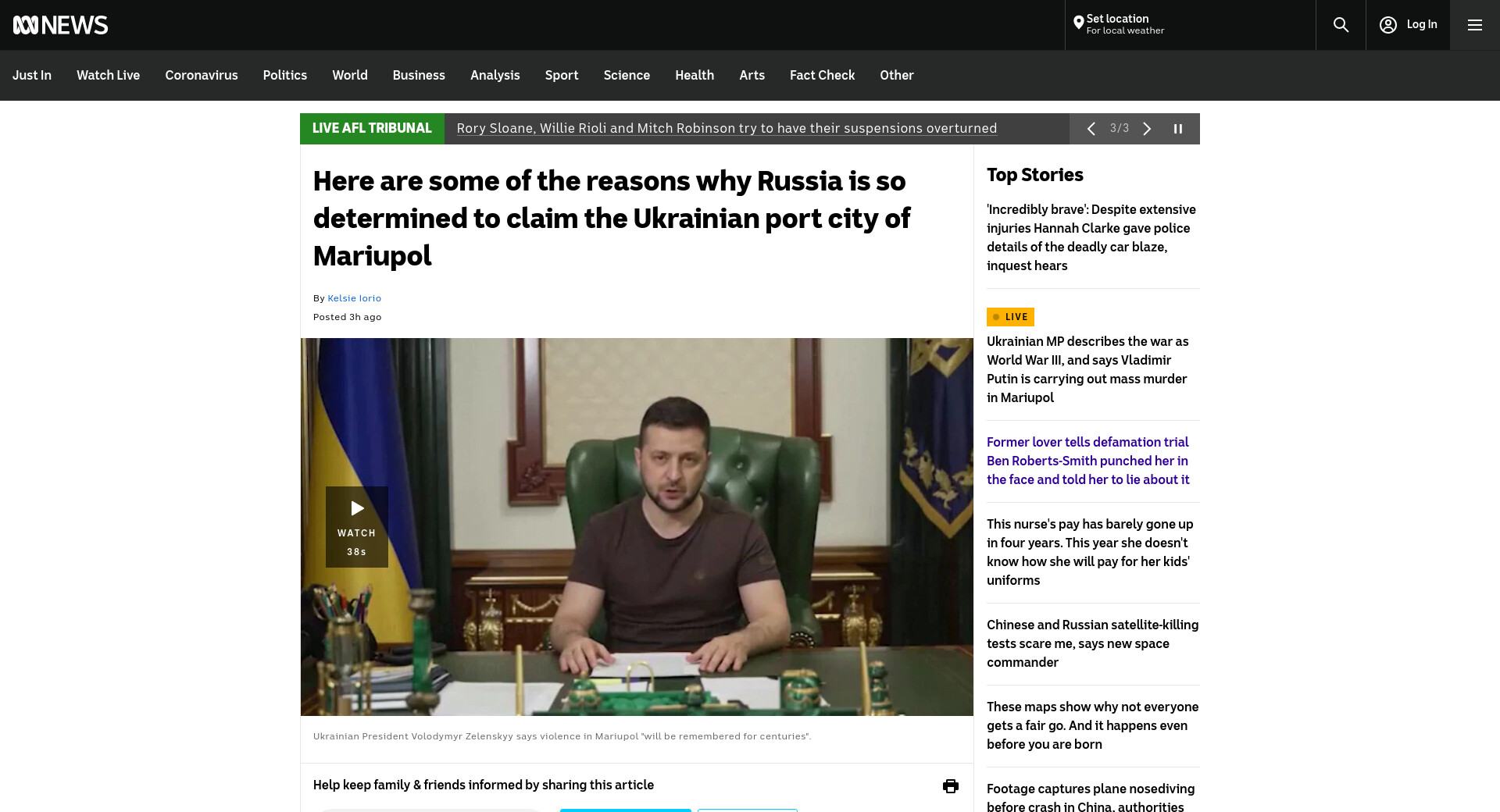Open the Hannah Clarke inquest story

click(1091, 237)
